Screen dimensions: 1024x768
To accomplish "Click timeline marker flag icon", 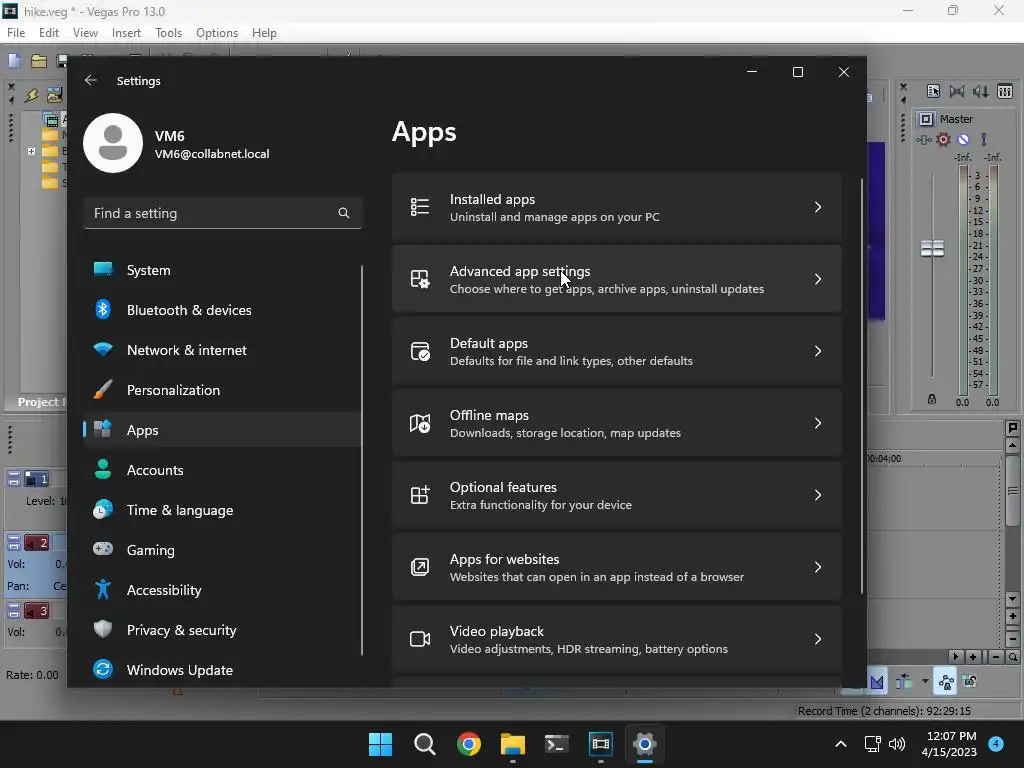I will click(x=1012, y=428).
